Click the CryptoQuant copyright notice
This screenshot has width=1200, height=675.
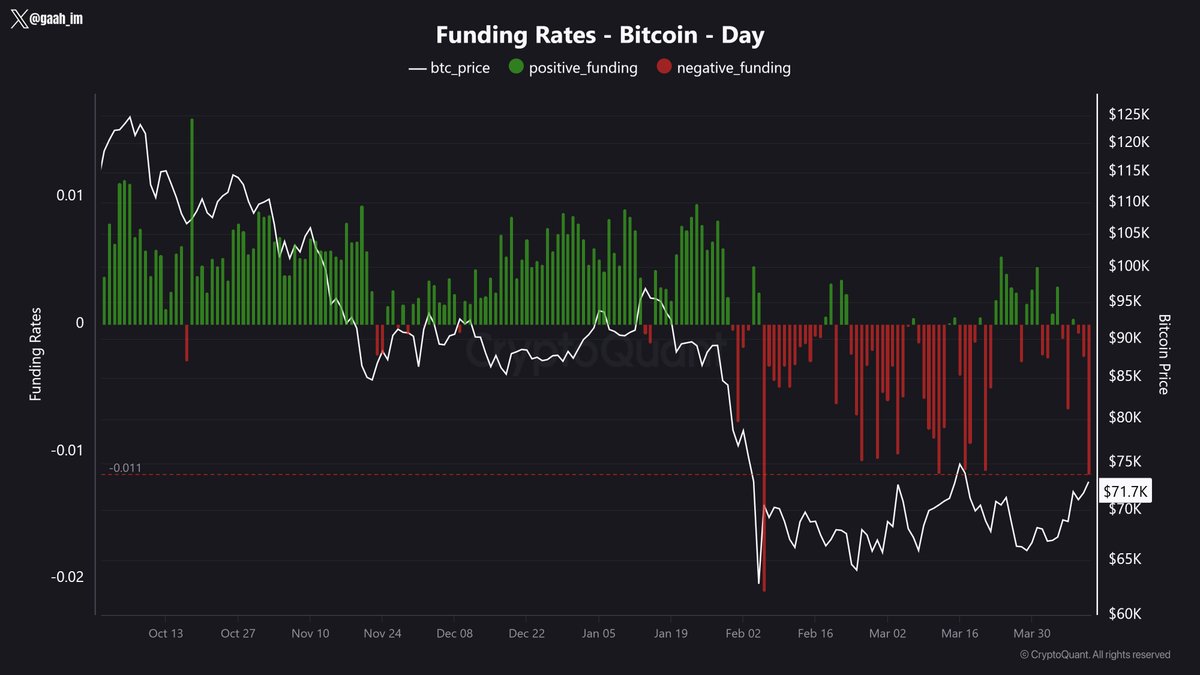pos(1094,654)
